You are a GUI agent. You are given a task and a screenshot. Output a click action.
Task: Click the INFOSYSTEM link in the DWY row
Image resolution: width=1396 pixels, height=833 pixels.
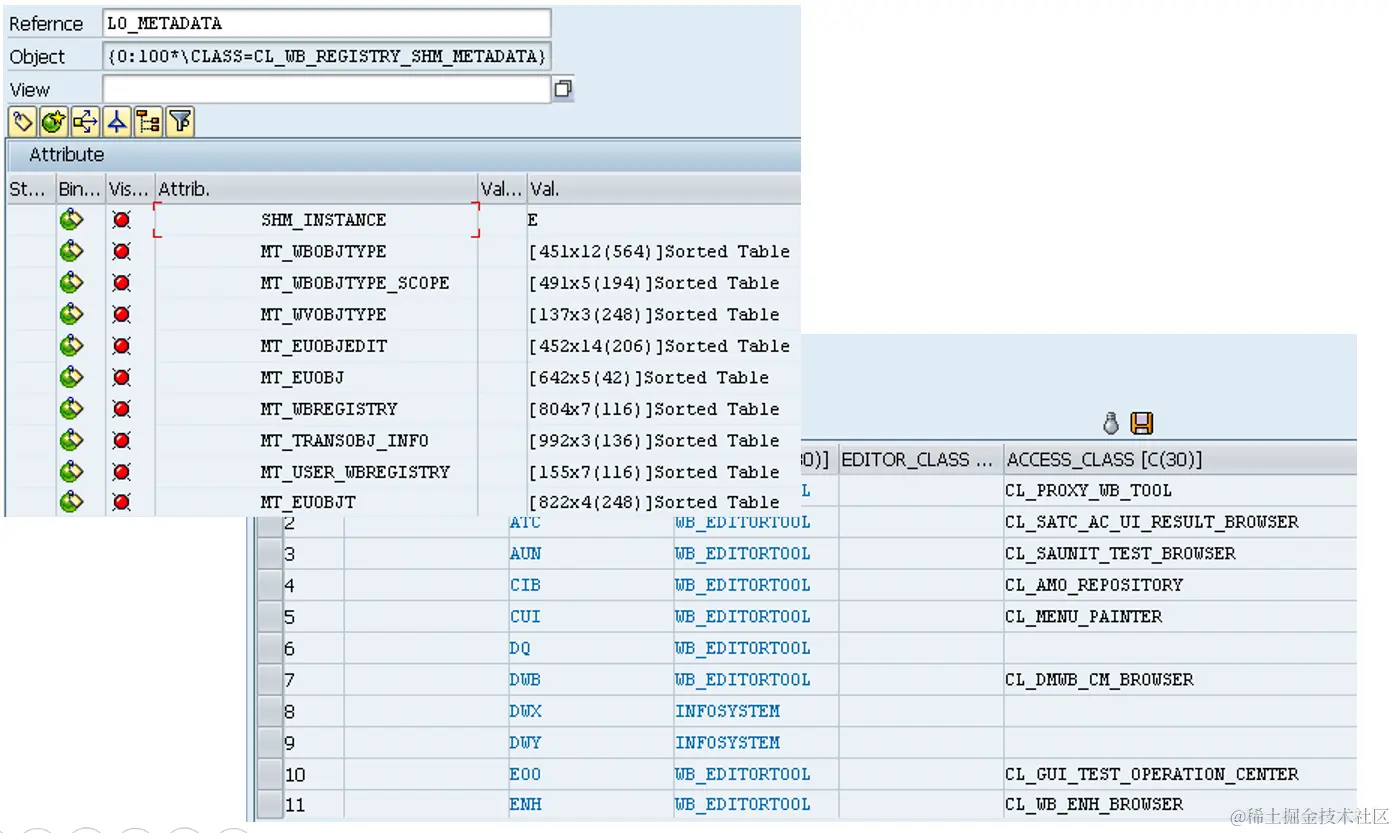727,742
